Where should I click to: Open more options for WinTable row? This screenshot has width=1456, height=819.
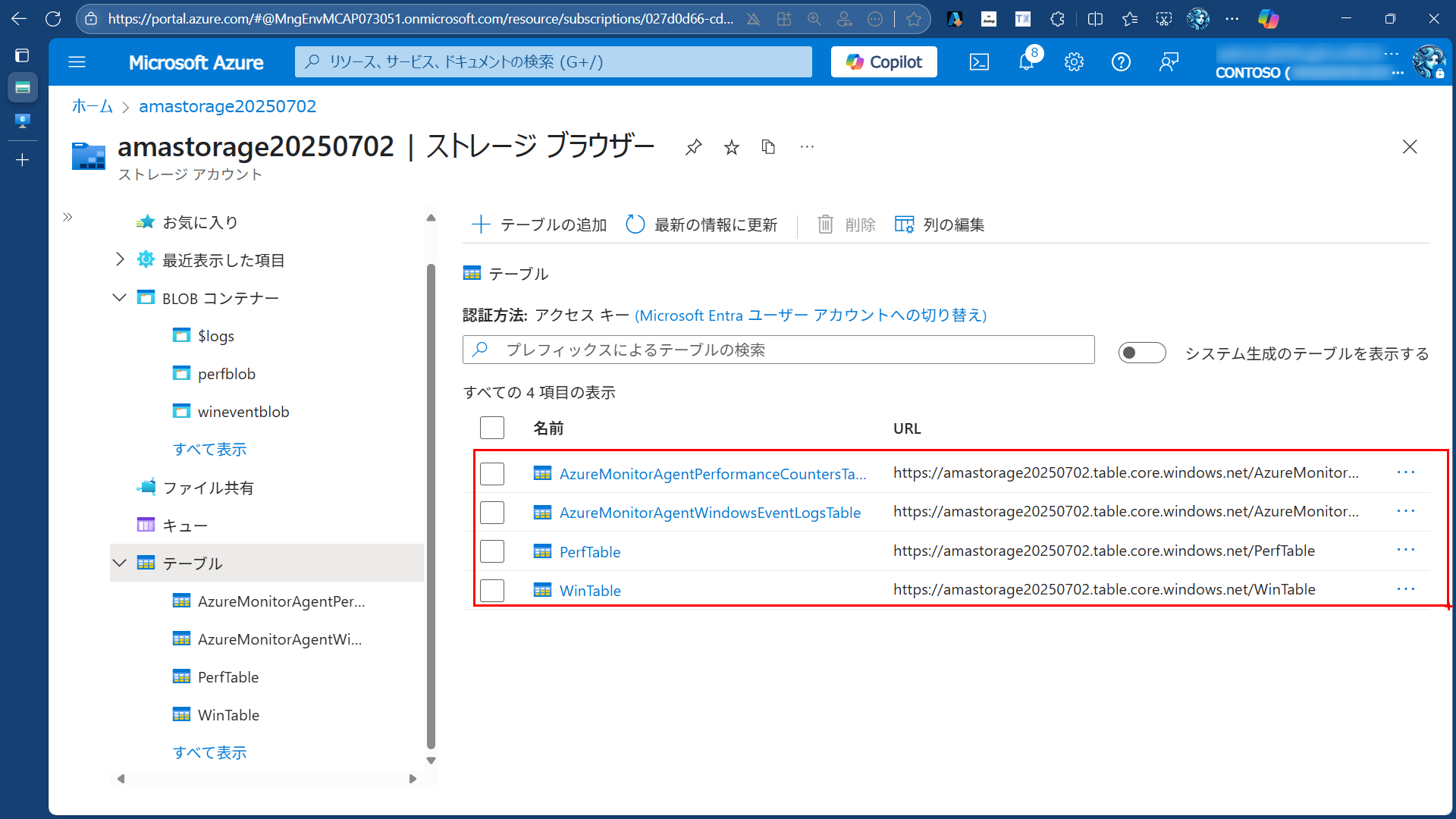tap(1406, 589)
